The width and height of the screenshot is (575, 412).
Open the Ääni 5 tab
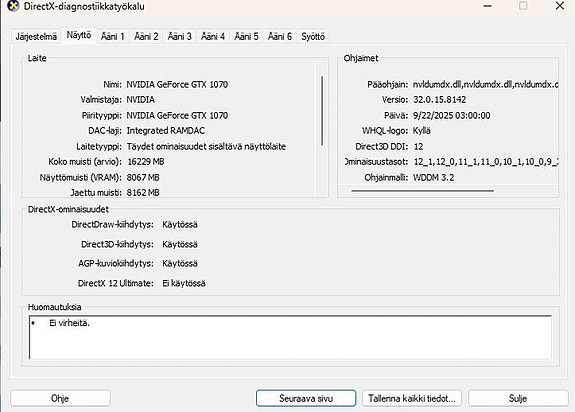tap(246, 37)
